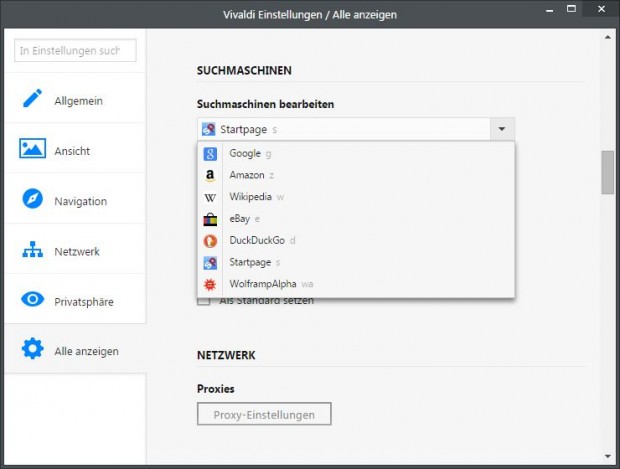620x469 pixels.
Task: Click the scrollbar up arrow
Action: pyautogui.click(x=607, y=37)
